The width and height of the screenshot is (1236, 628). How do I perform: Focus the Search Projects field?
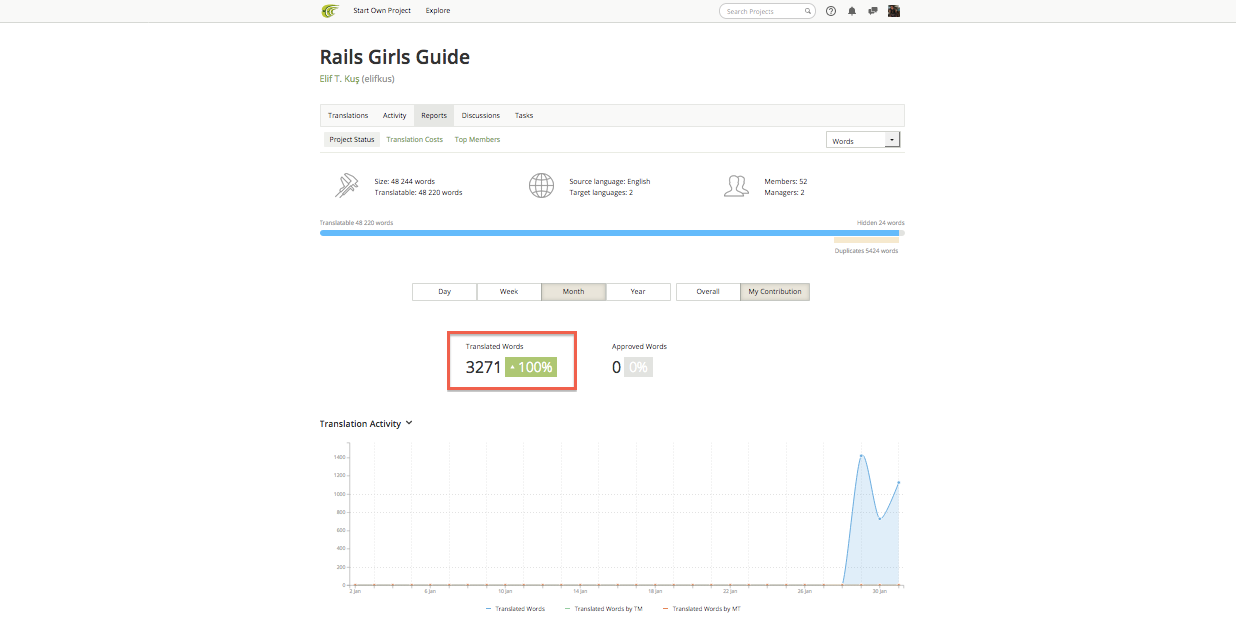(767, 11)
